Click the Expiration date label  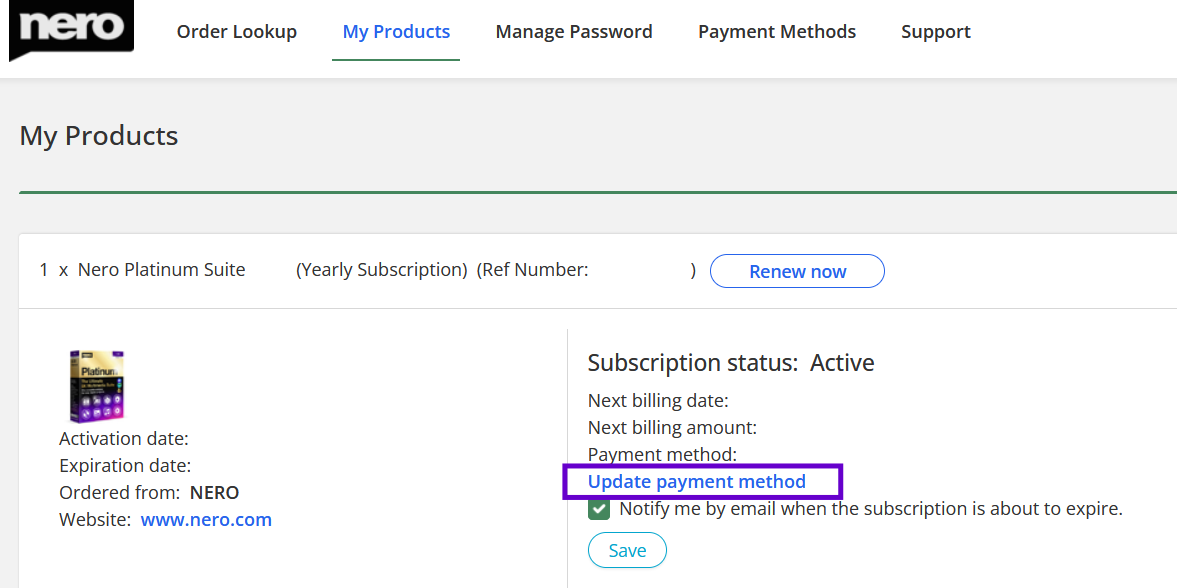[125, 466]
